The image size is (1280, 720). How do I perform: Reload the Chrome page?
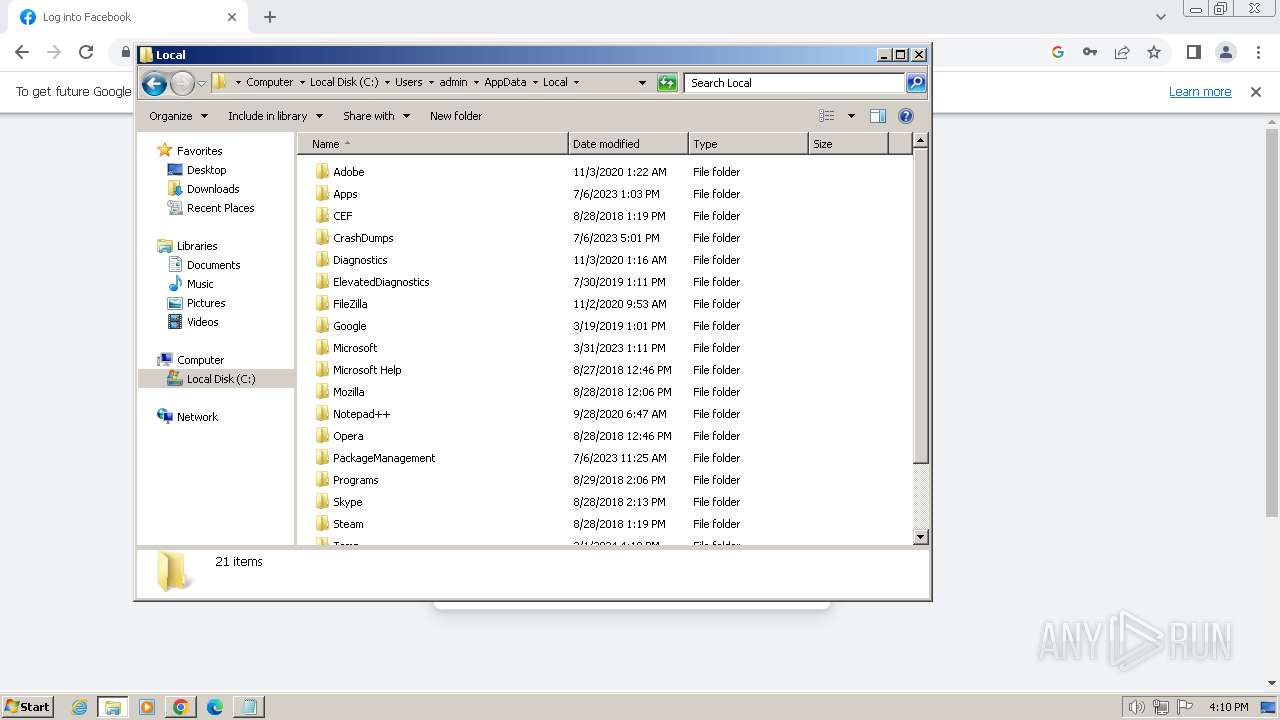pos(86,52)
